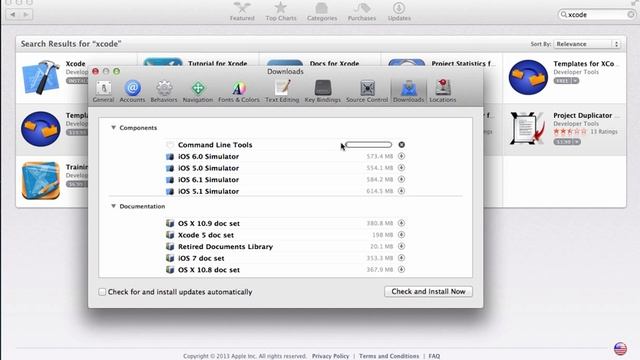
Task: Click the App Store search field
Action: pyautogui.click(x=596, y=14)
